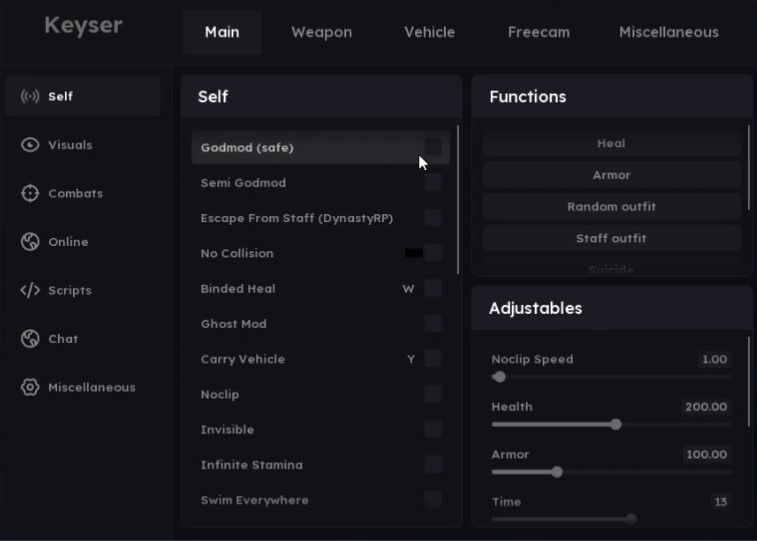Click the Self broadcast icon in sidebar
The image size is (757, 541).
coord(30,97)
